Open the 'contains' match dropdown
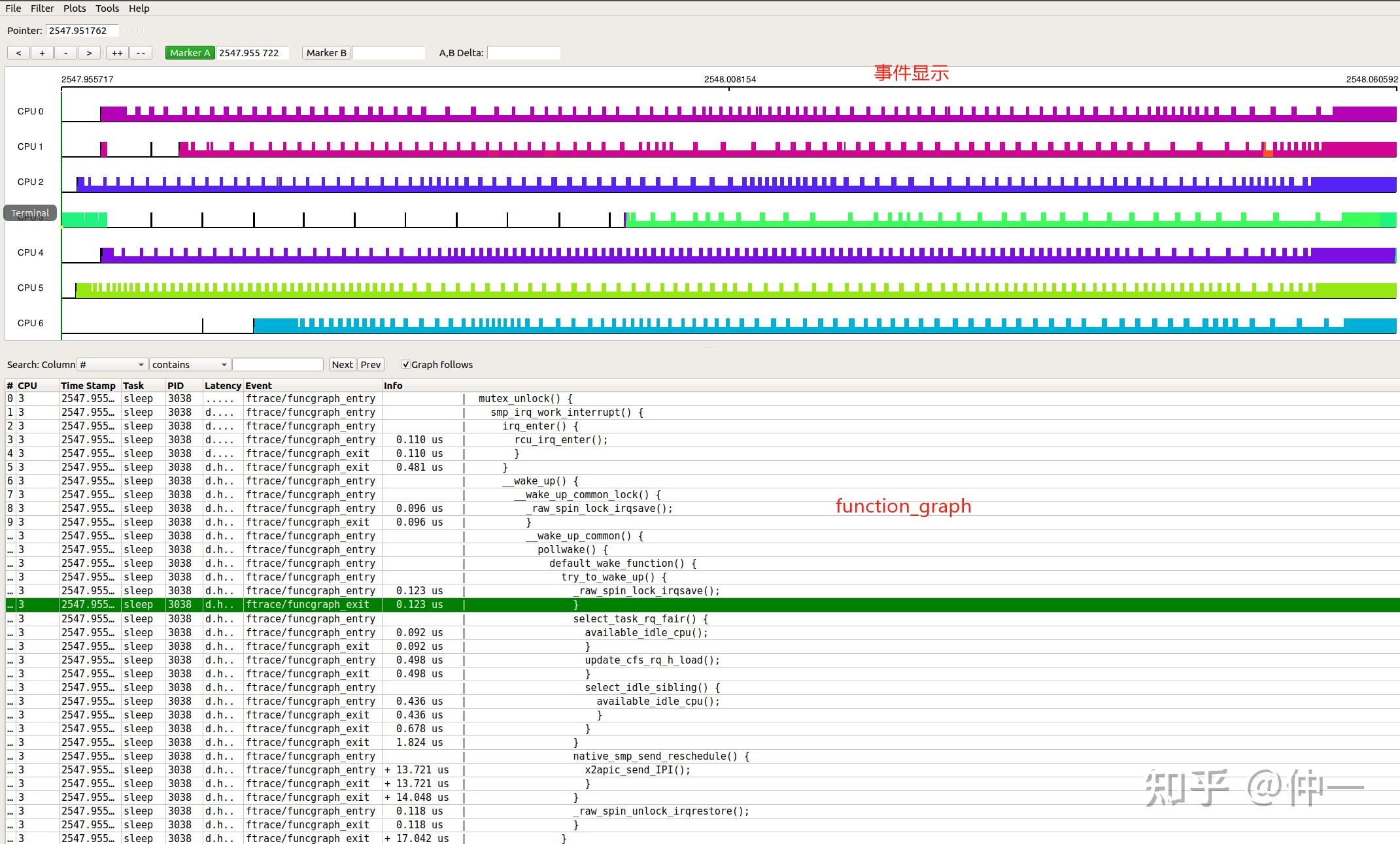 coord(189,365)
